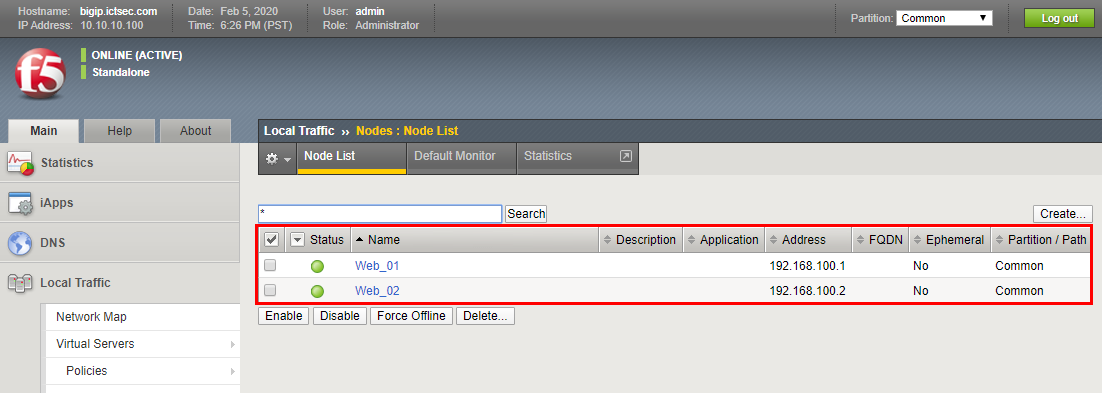
Task: Click sort arrow icon on Name column
Action: click(359, 240)
